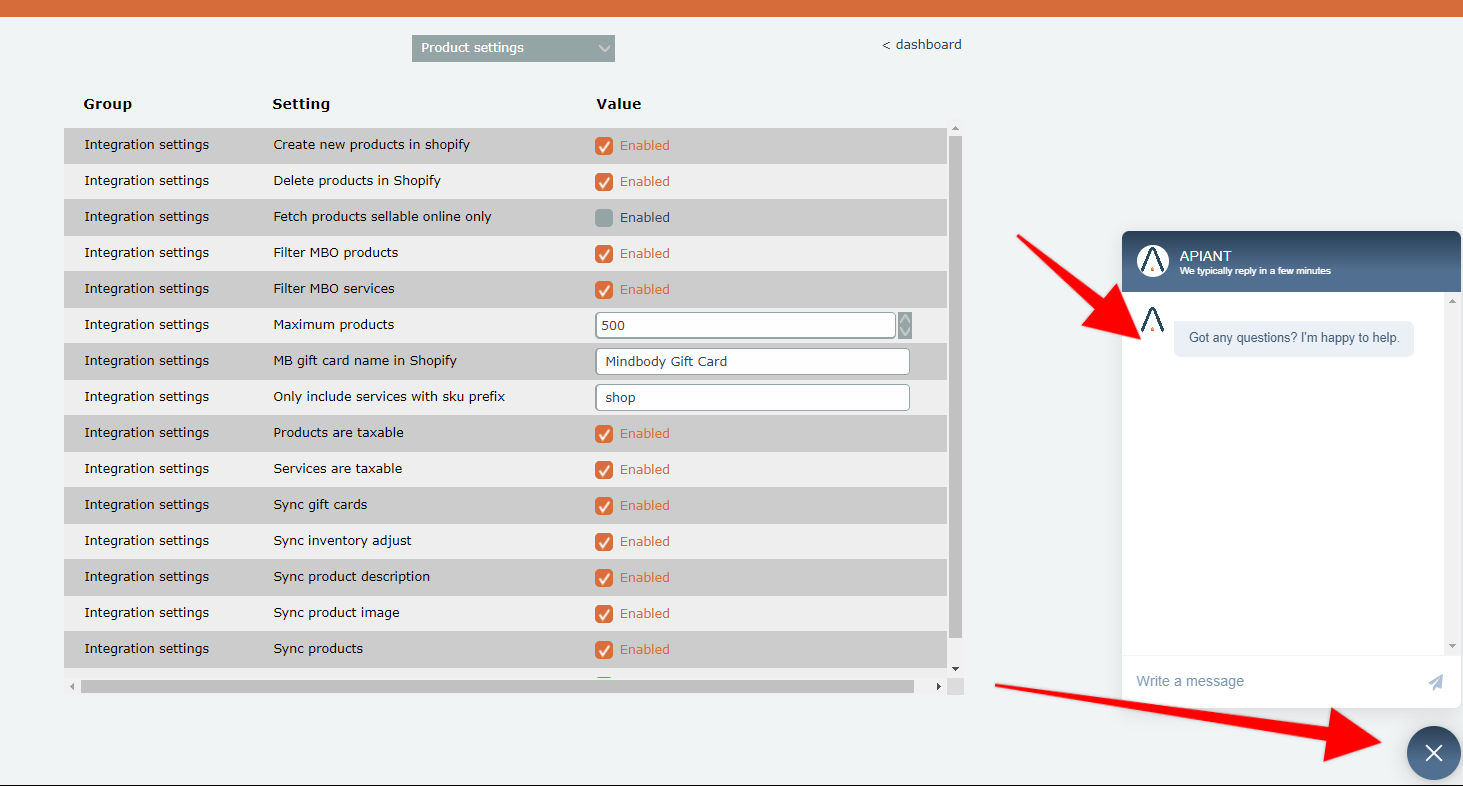The height and width of the screenshot is (786, 1463).
Task: Toggle Filter MBO services checkbox
Action: coord(604,290)
